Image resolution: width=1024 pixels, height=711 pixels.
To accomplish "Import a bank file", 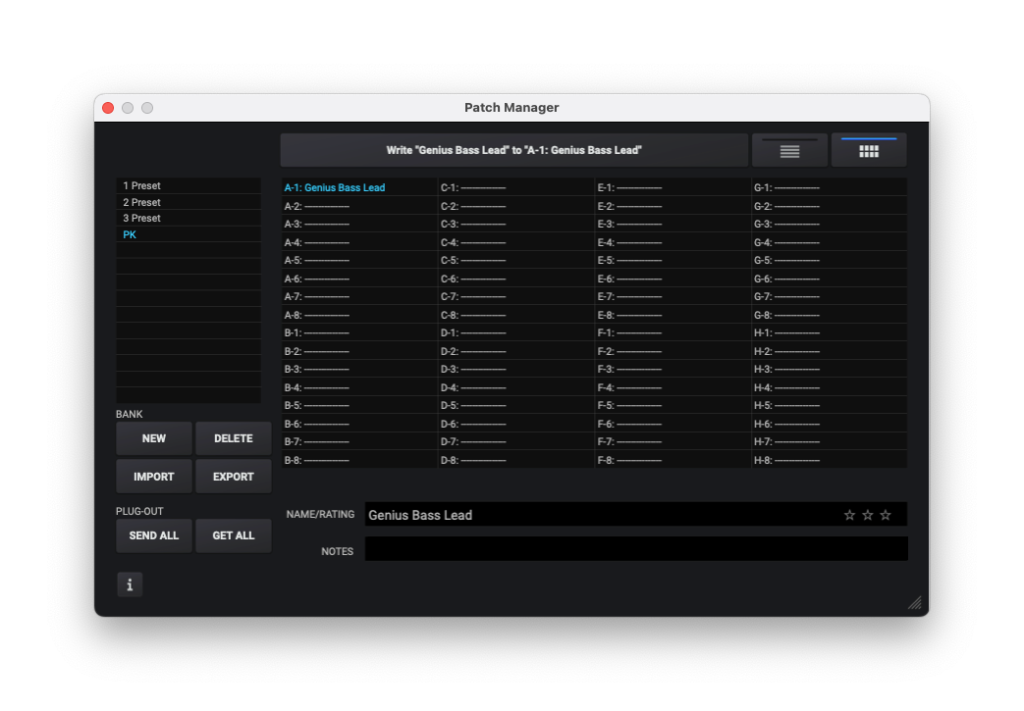I will 154,477.
